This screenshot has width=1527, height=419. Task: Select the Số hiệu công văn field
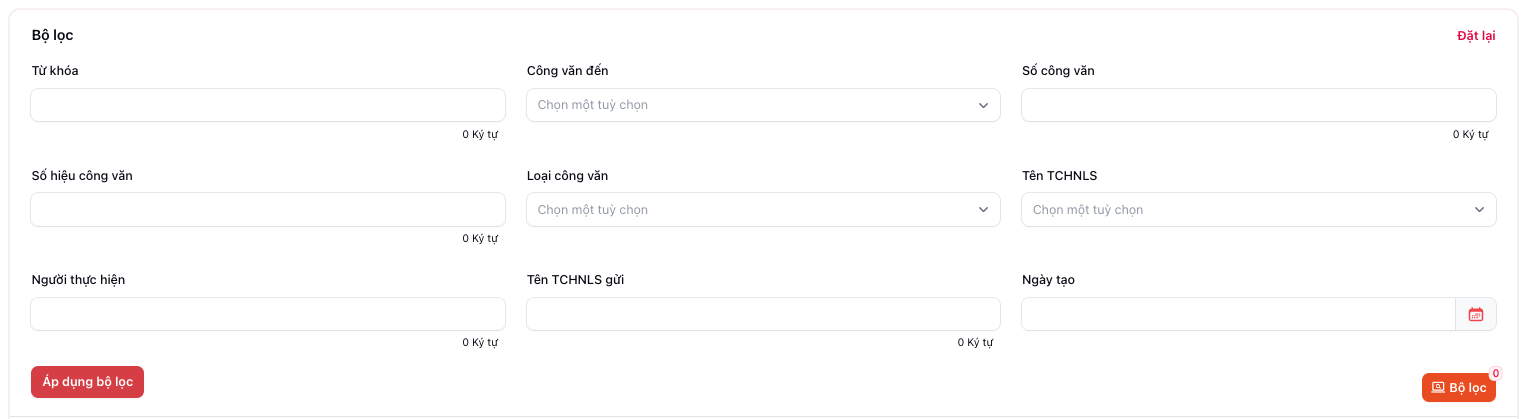pos(268,210)
